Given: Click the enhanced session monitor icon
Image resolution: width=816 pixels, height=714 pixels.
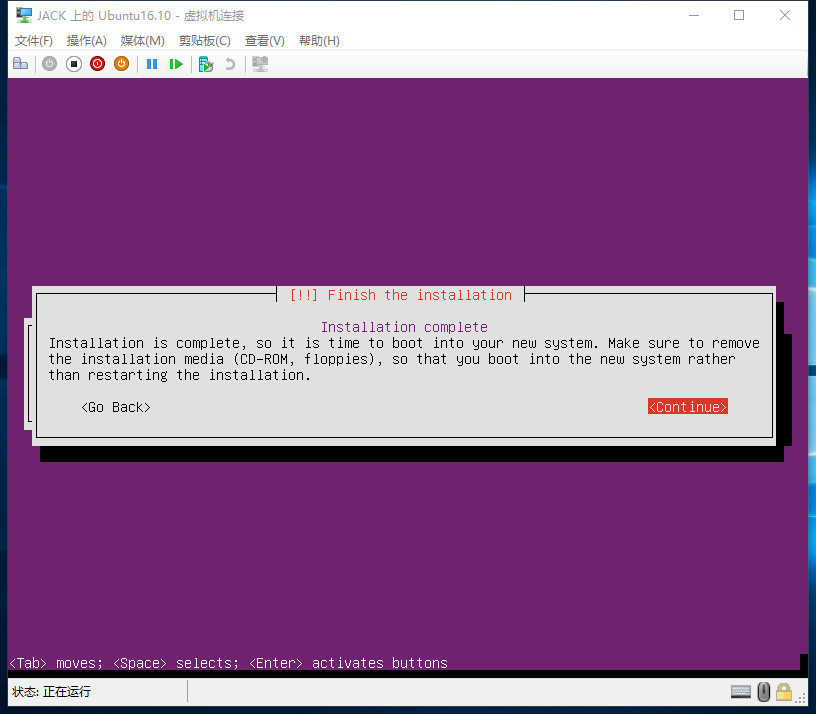Looking at the screenshot, I should [x=260, y=64].
